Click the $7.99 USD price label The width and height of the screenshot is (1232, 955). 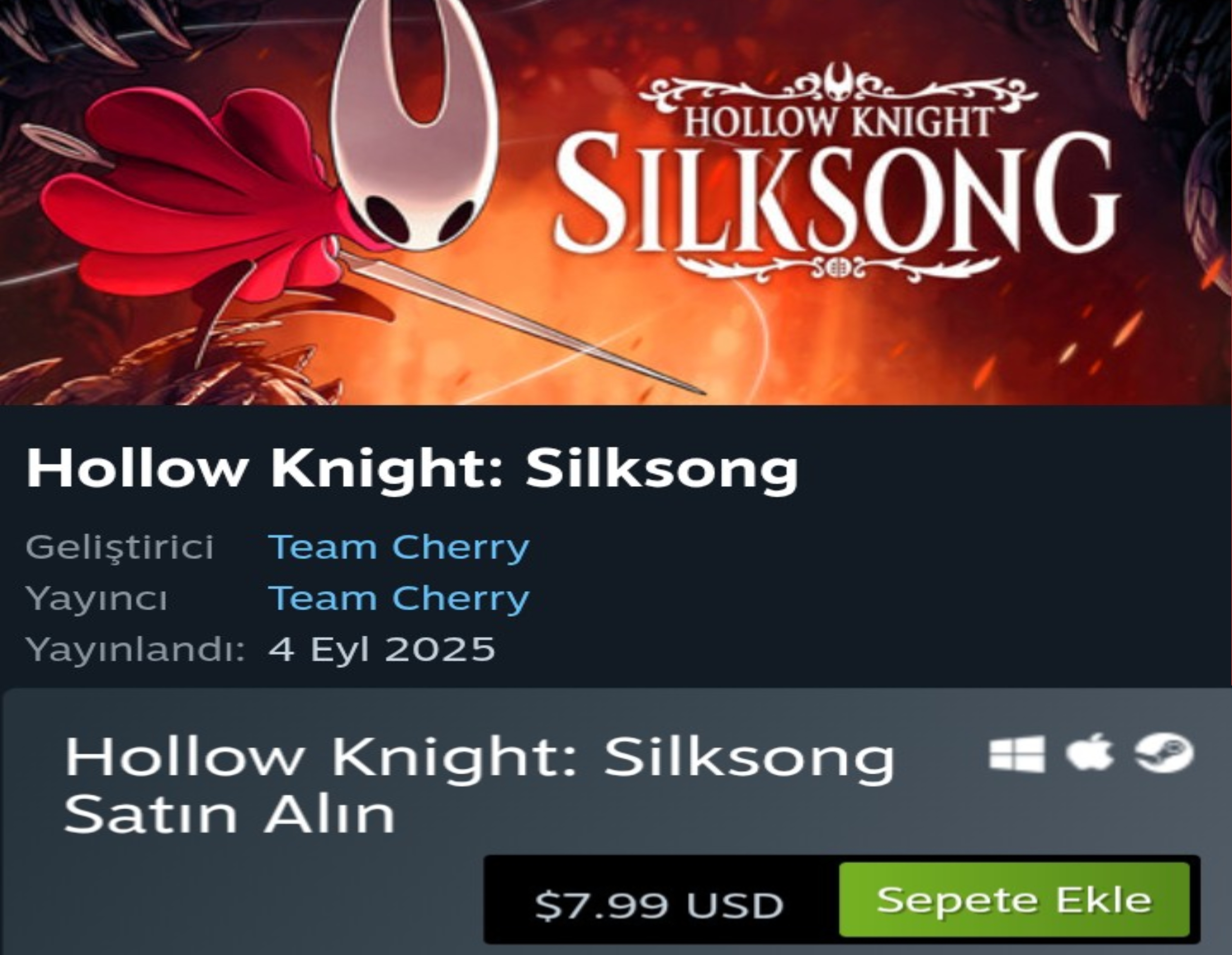(x=659, y=904)
